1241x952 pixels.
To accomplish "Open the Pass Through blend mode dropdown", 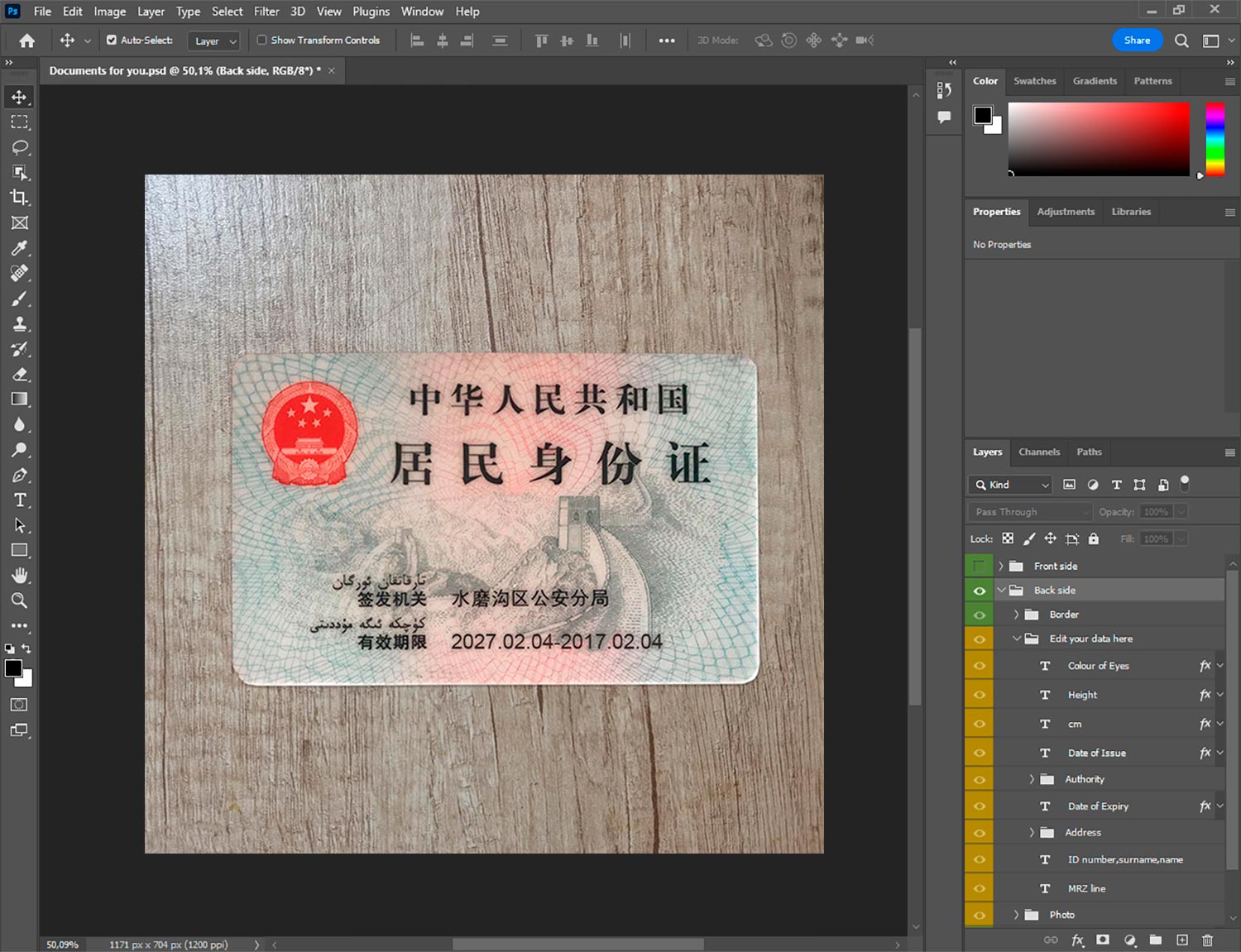I will 1030,512.
